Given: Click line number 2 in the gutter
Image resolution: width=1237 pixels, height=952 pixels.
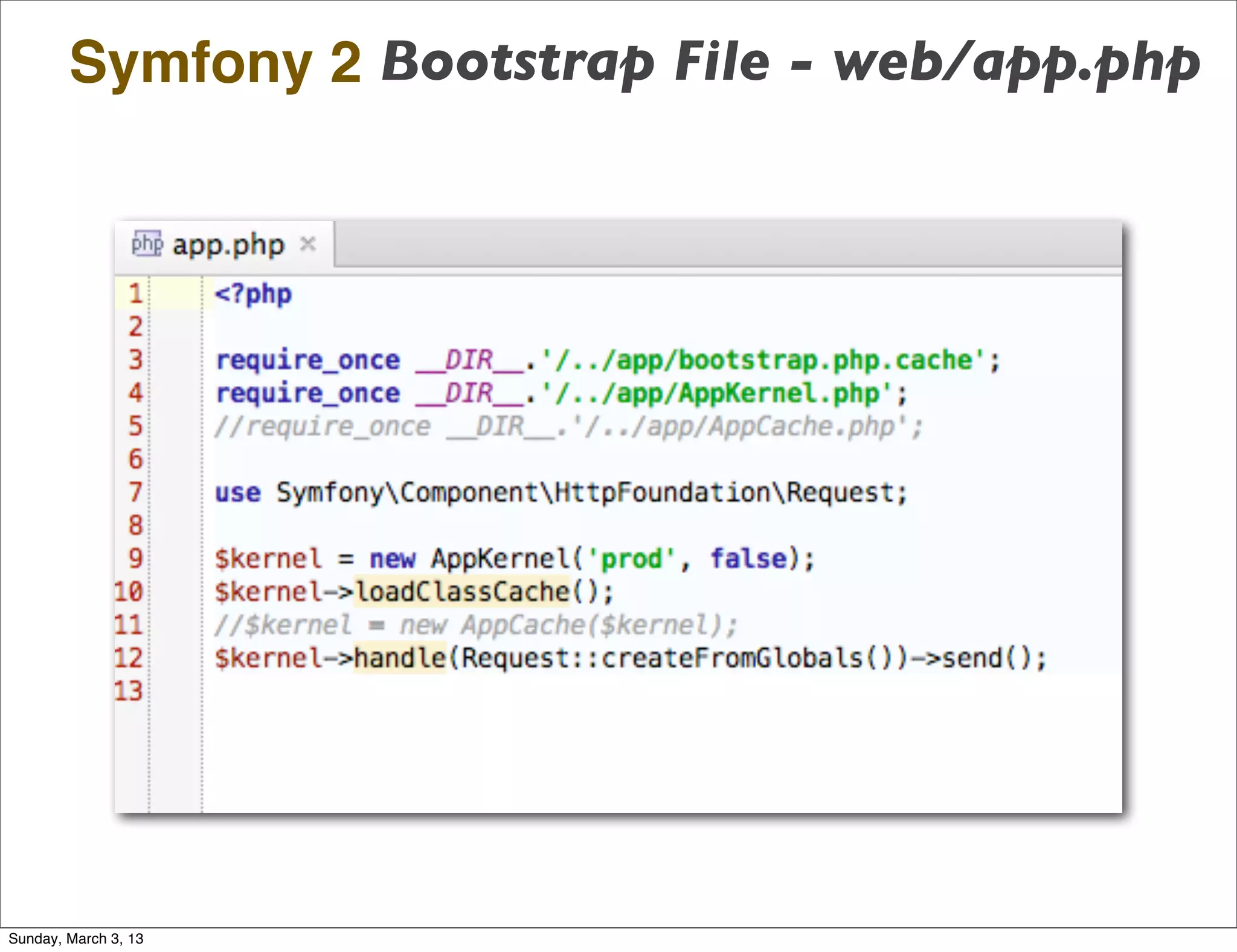Looking at the screenshot, I should [x=135, y=327].
